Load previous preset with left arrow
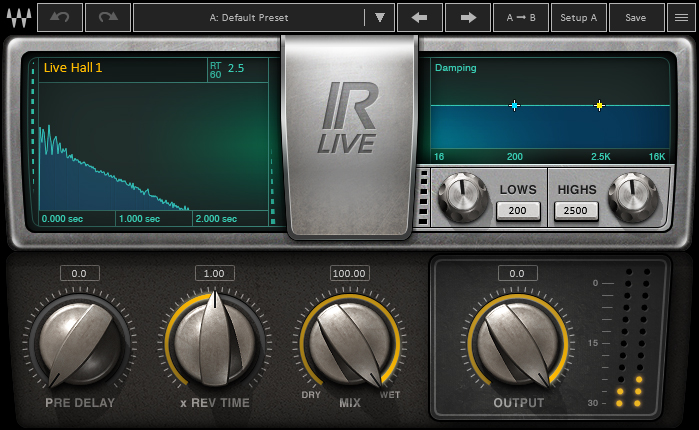Viewport: 699px width, 430px height. (419, 18)
